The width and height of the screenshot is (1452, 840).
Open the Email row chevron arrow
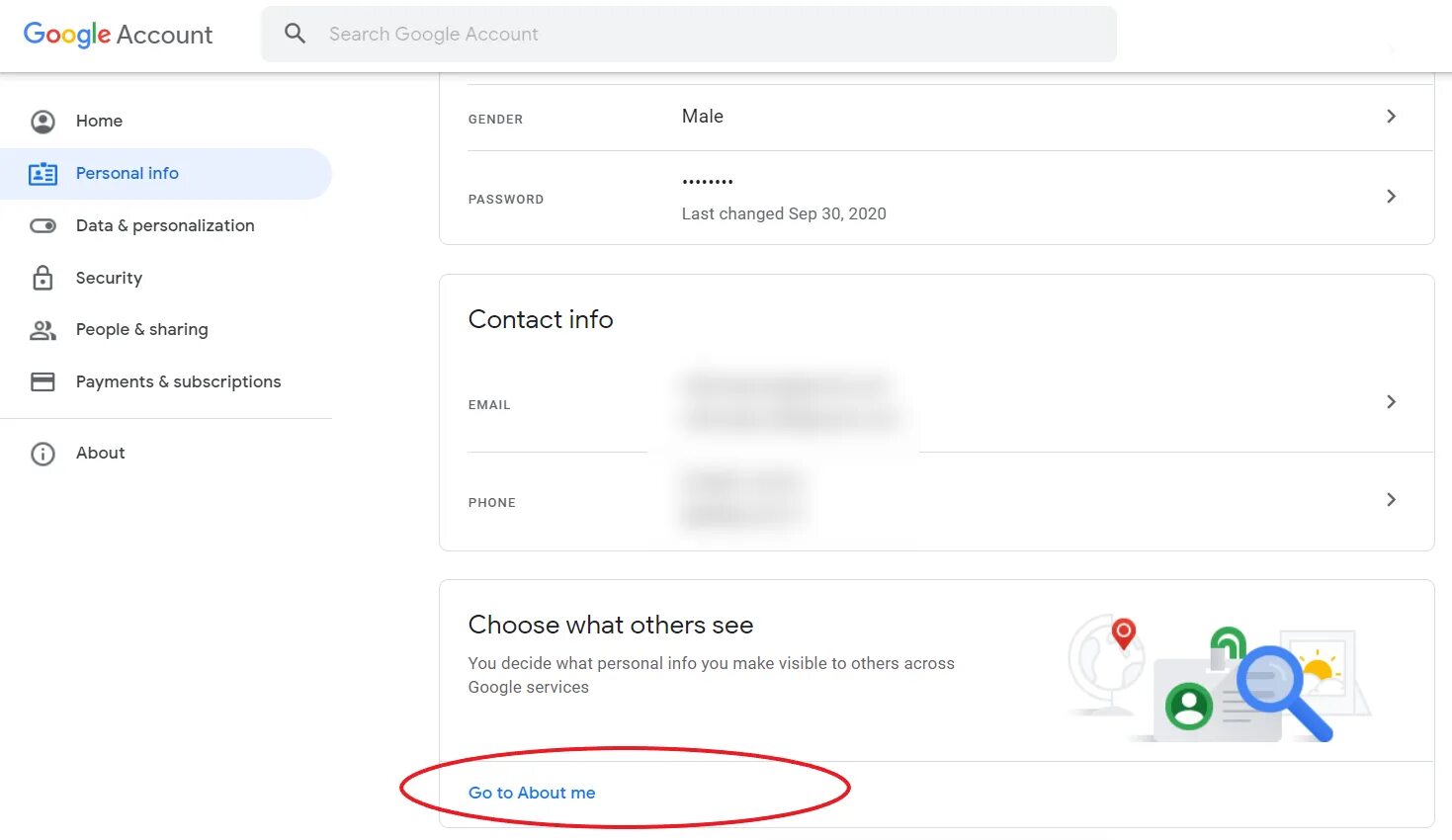point(1391,402)
